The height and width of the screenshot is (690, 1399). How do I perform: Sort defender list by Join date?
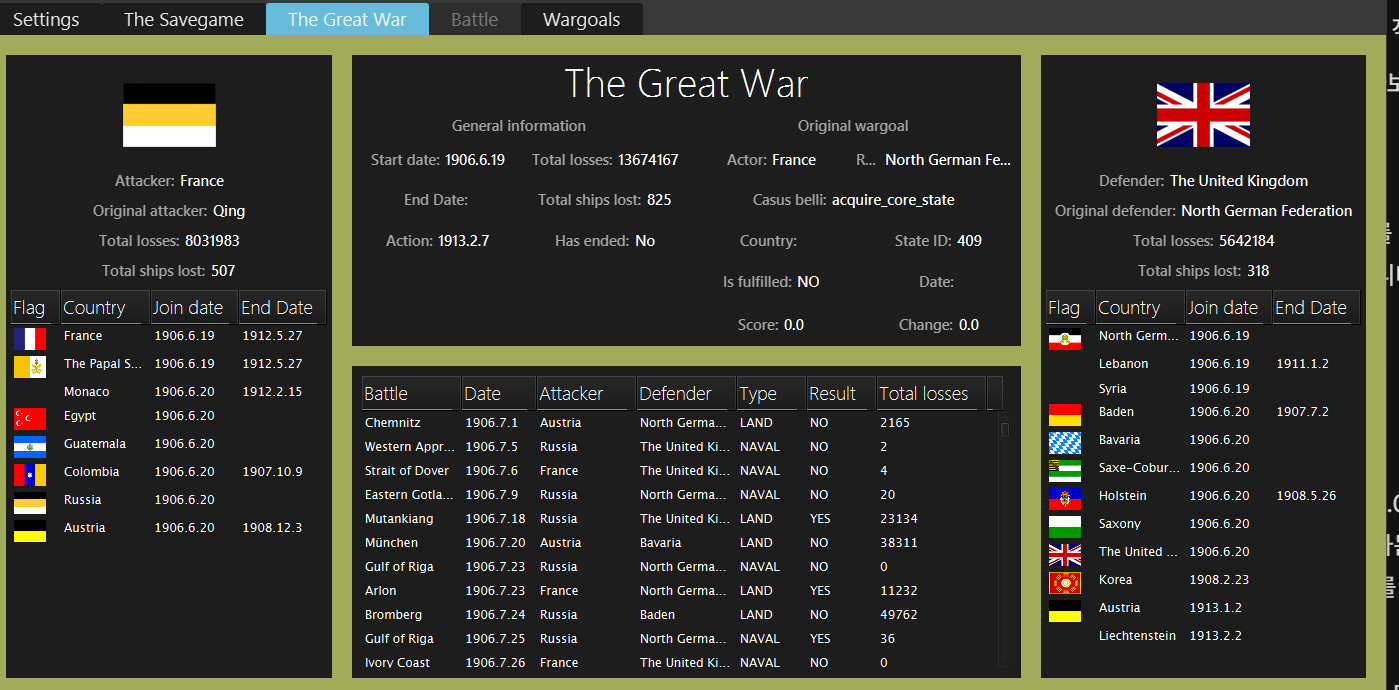pyautogui.click(x=1229, y=308)
